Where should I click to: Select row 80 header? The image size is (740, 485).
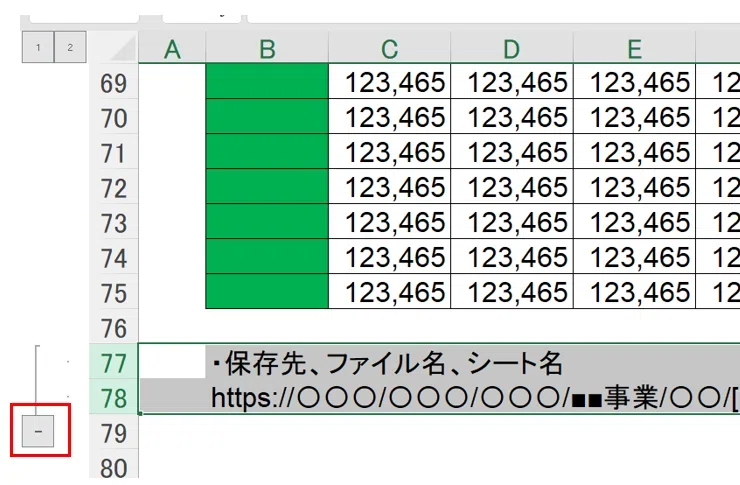114,465
